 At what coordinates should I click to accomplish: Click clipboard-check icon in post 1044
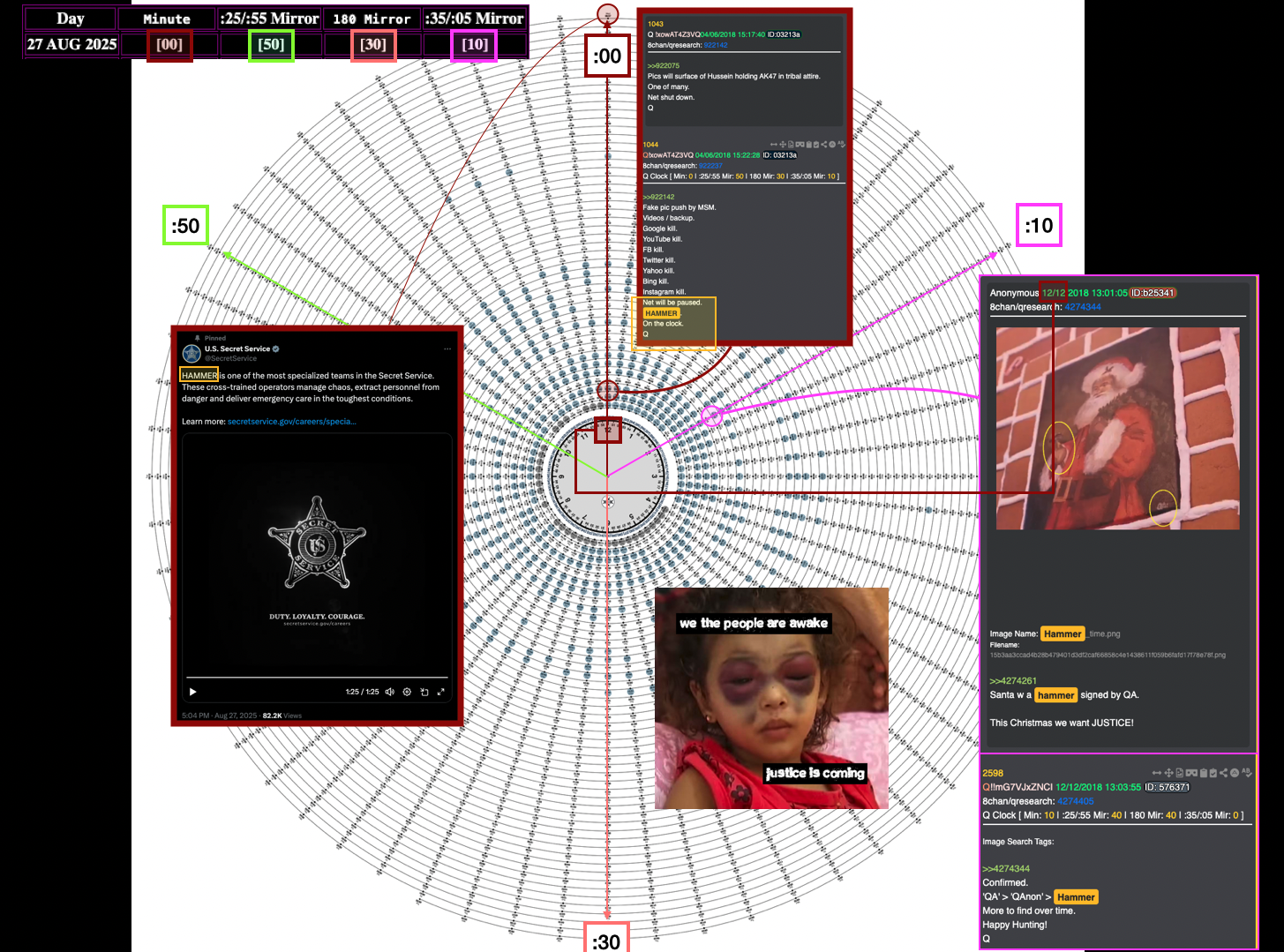[816, 145]
